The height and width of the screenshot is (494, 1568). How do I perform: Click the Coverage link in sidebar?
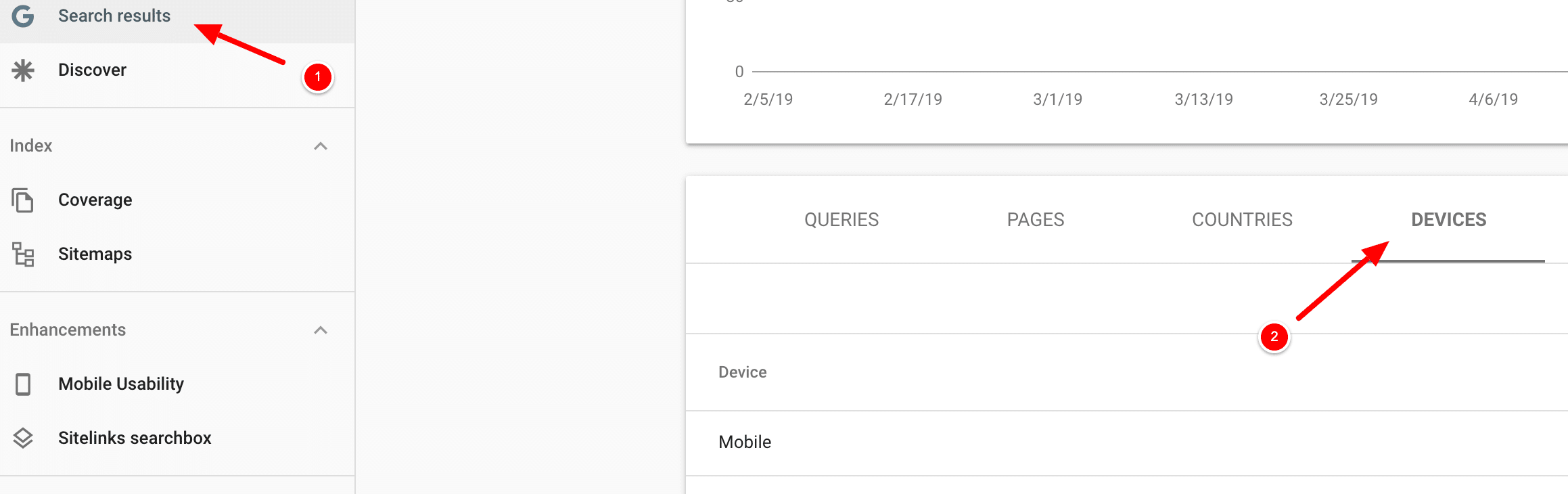click(x=95, y=200)
